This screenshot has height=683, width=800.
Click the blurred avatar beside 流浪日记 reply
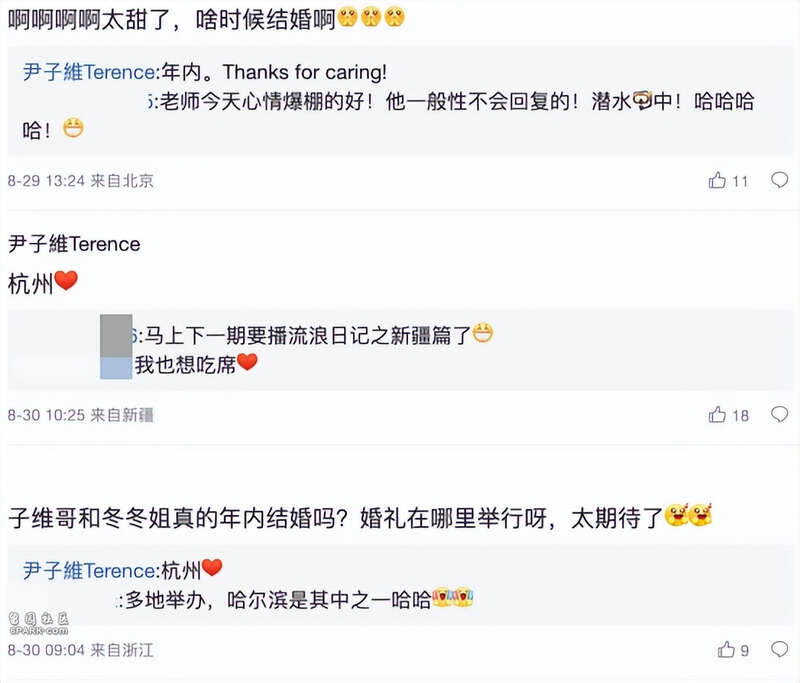[x=117, y=346]
